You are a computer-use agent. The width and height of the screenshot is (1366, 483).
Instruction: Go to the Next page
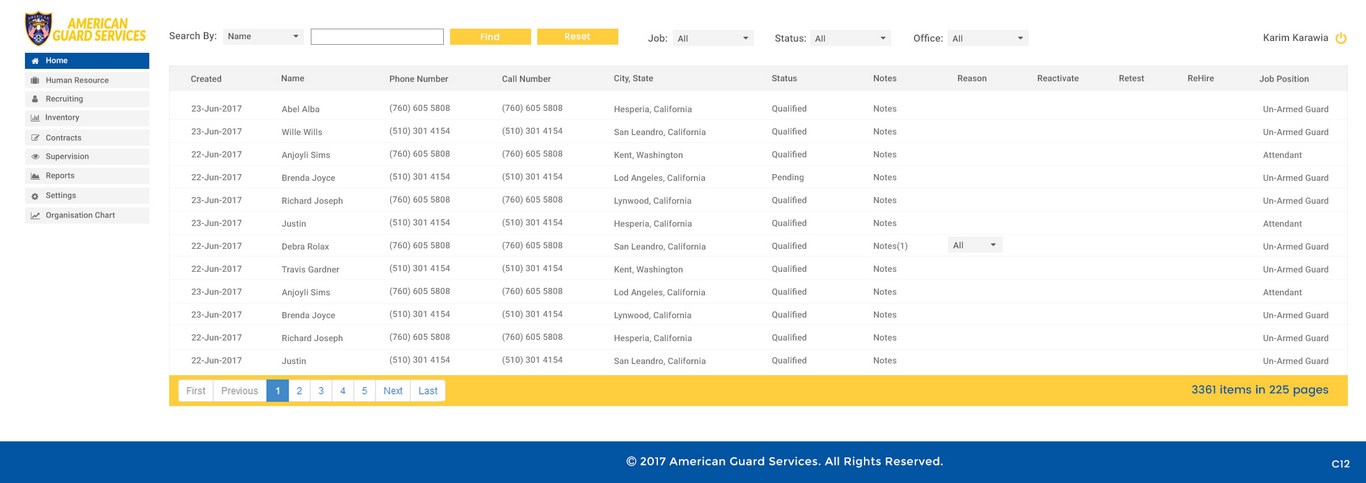393,391
